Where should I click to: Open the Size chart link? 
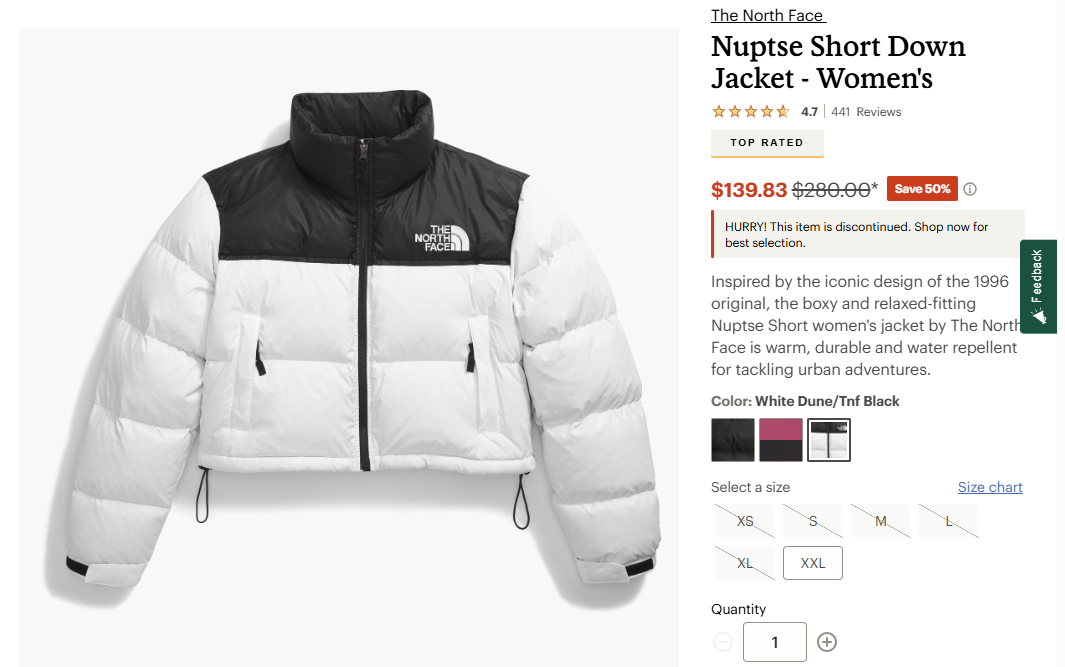[990, 487]
